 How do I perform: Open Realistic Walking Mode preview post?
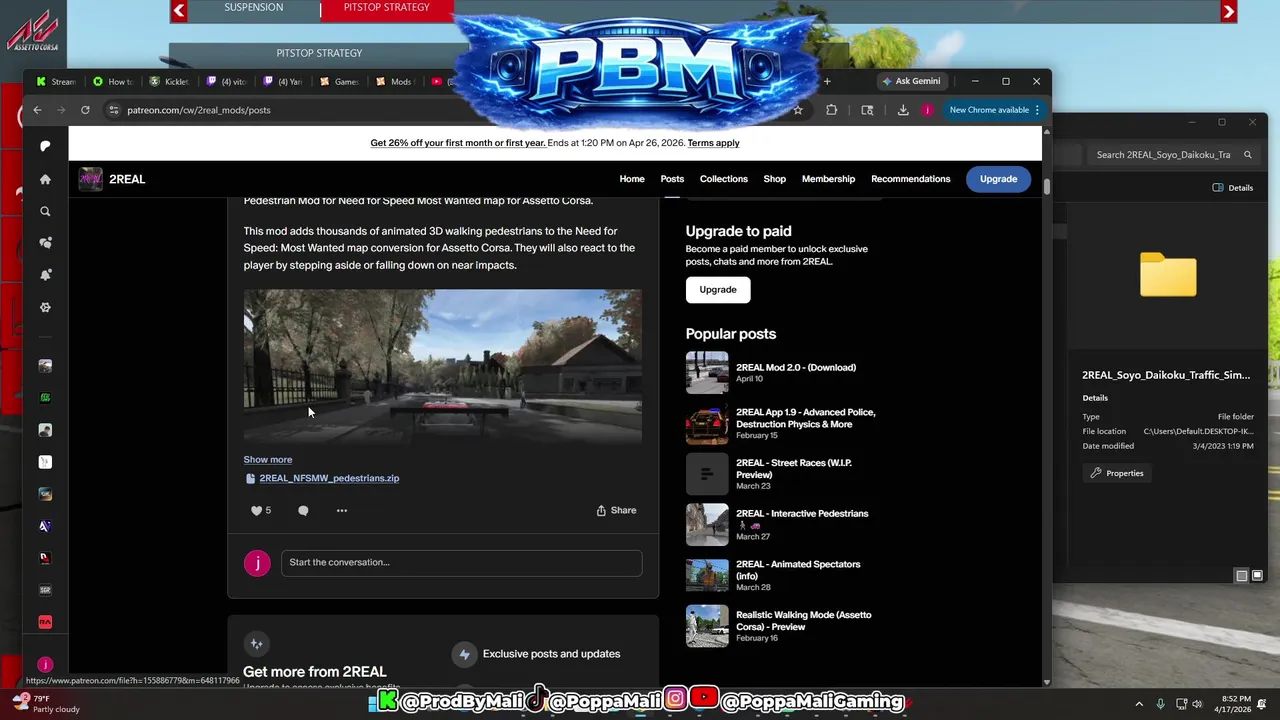803,620
